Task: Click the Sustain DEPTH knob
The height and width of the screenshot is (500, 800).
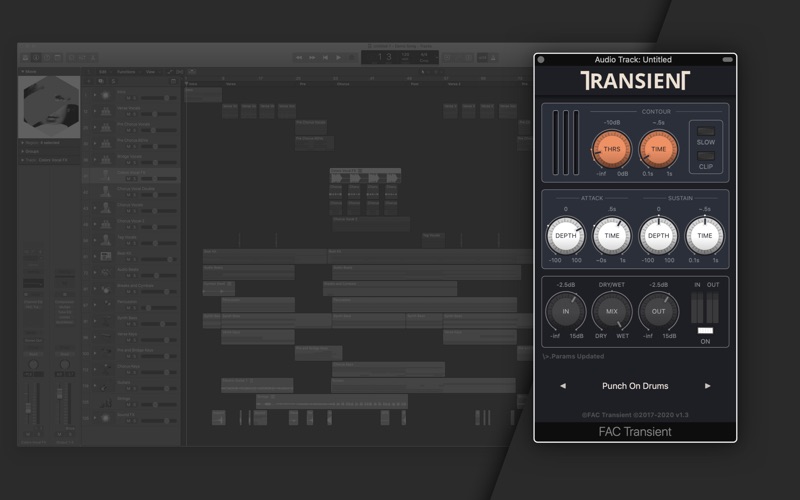Action: point(659,236)
